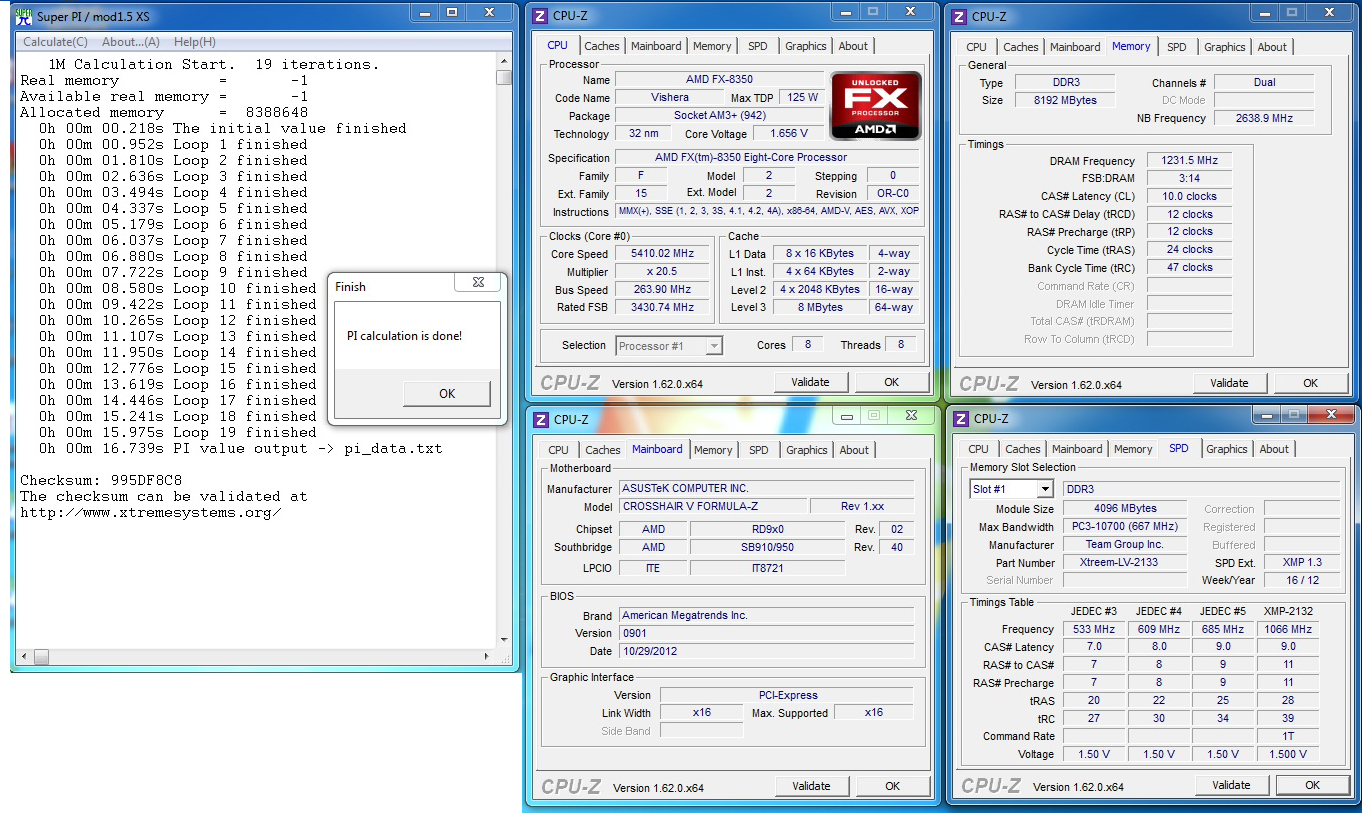Switch to Caches tab in the CPU-Z motherboard window
The width and height of the screenshot is (1362, 813).
pos(603,450)
